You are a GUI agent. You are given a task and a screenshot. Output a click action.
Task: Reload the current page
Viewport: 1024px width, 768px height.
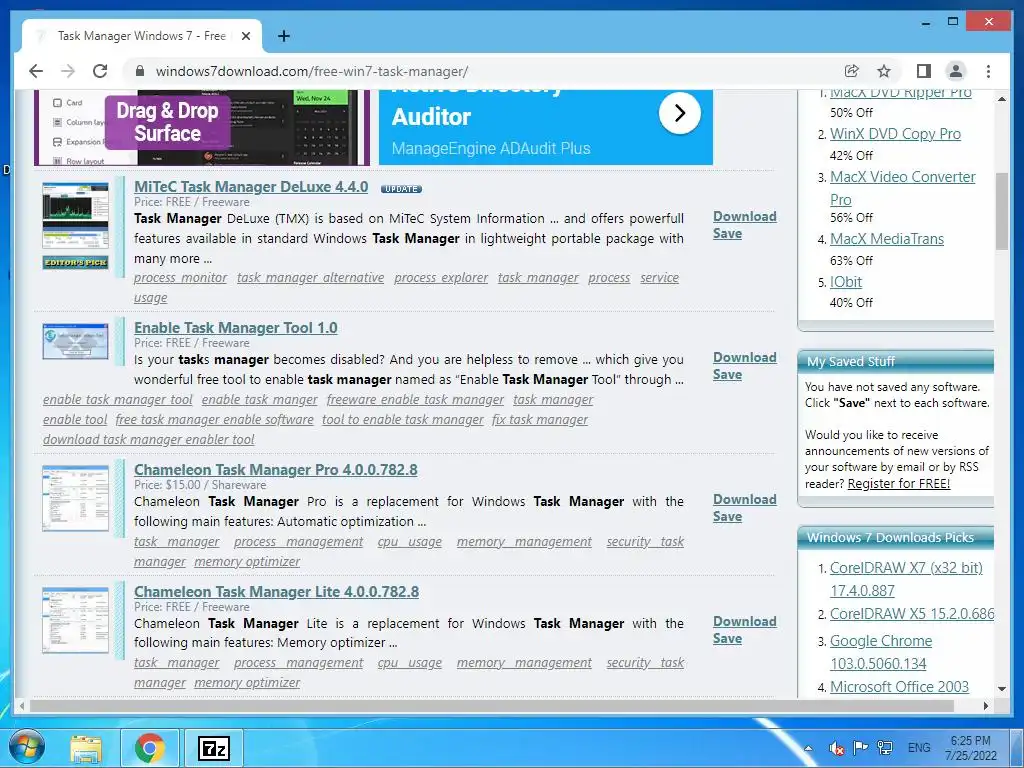pos(100,71)
